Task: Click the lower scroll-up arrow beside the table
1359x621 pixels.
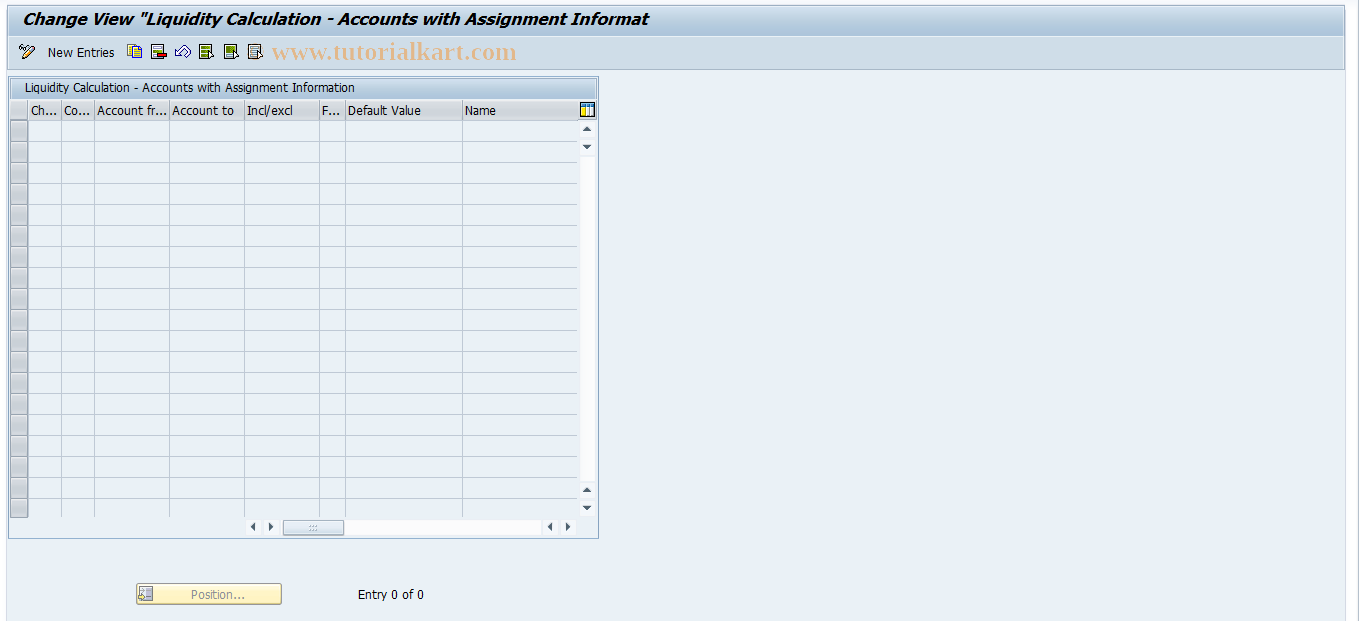Action: [587, 490]
